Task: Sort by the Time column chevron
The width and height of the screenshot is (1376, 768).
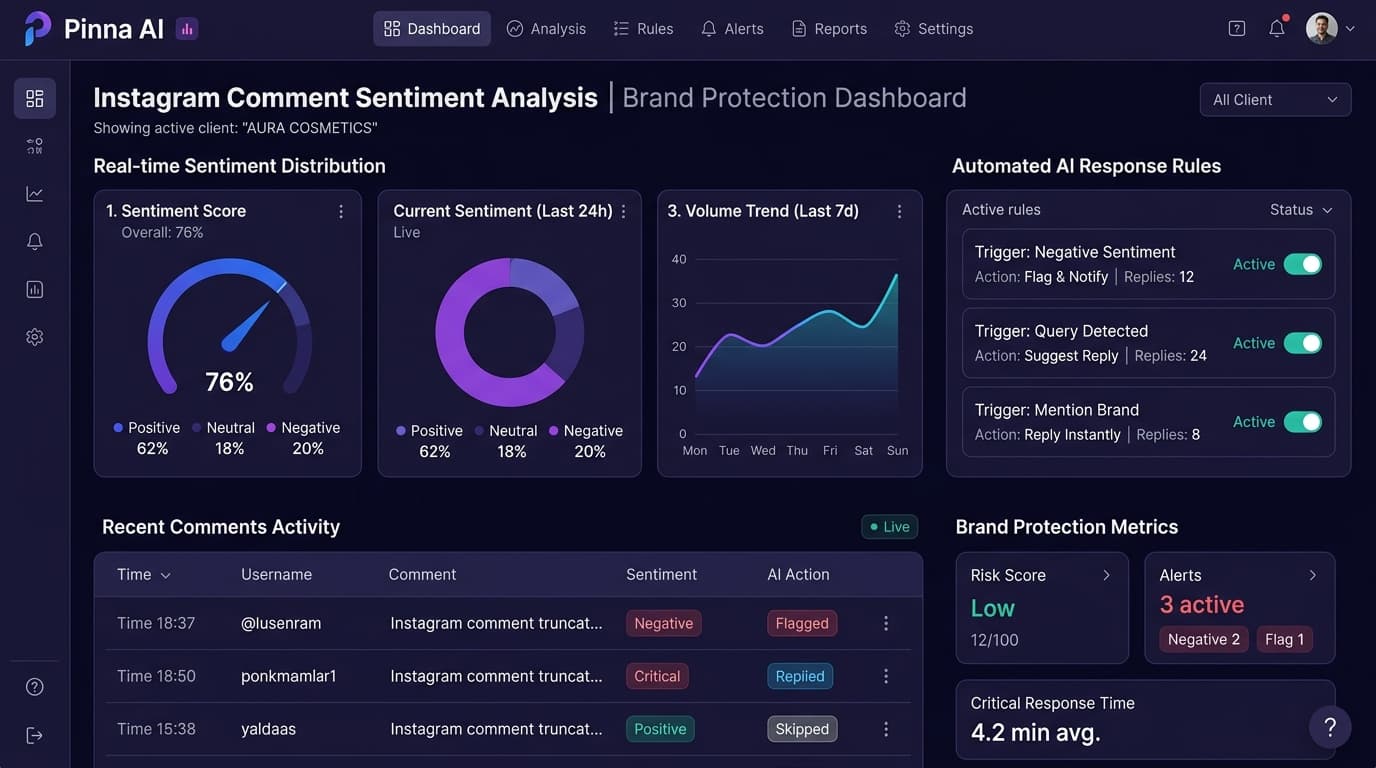Action: 166,575
